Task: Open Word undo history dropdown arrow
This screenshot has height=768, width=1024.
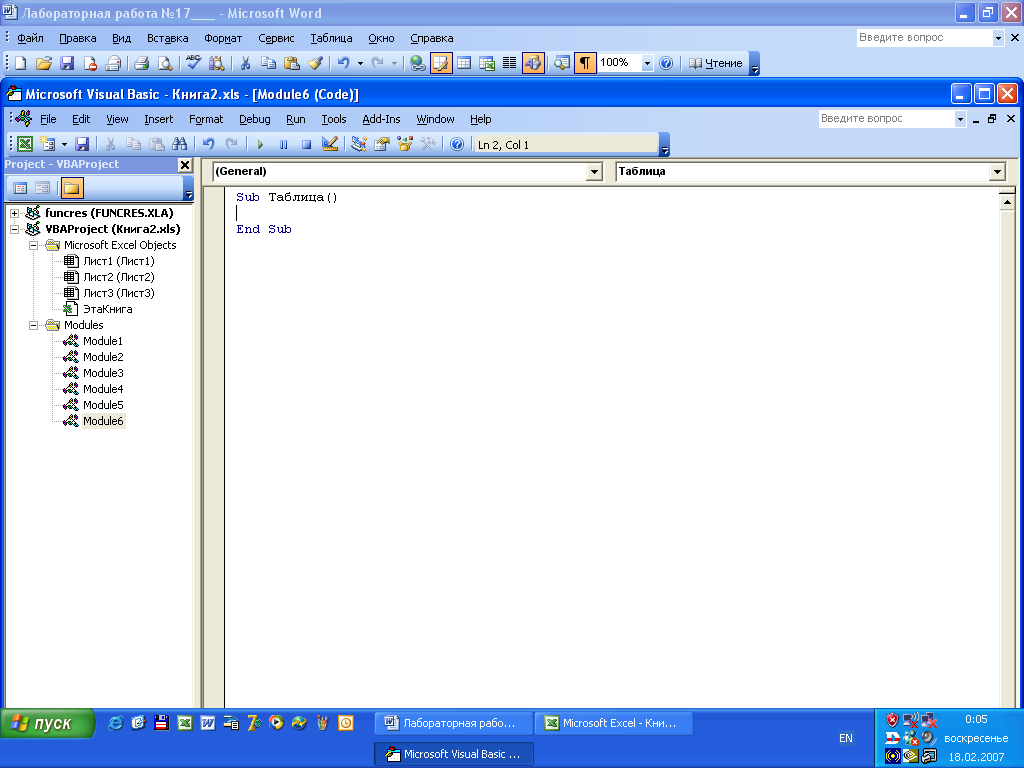Action: 360,63
